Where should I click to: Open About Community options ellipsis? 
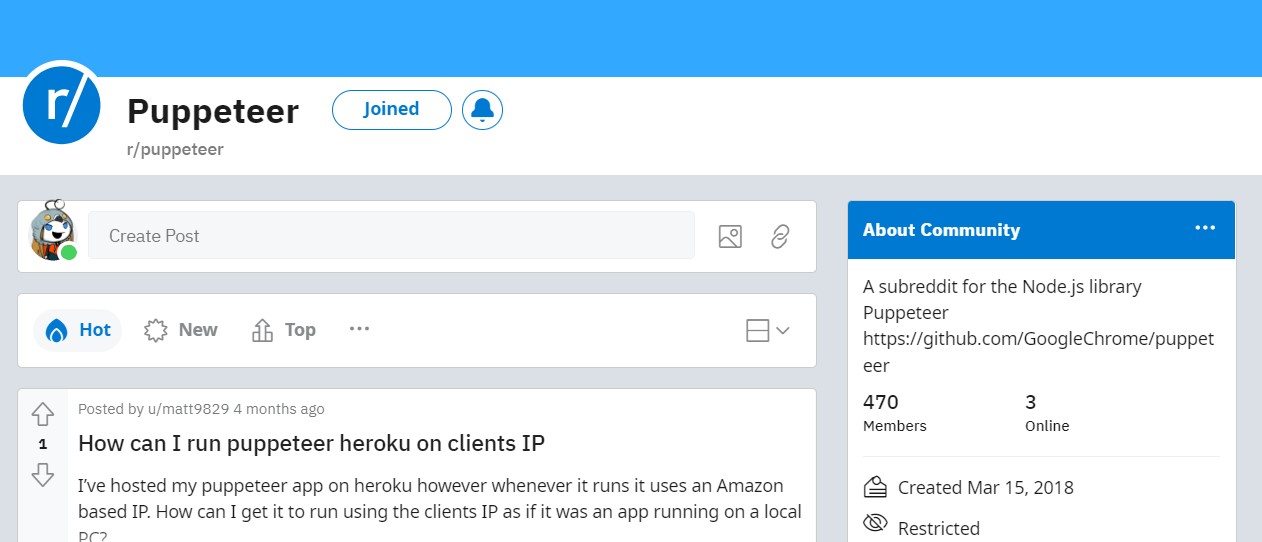[1205, 228]
